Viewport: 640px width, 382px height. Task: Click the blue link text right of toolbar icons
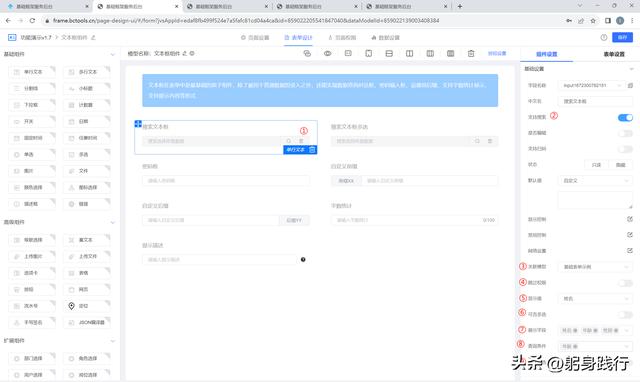pos(497,53)
